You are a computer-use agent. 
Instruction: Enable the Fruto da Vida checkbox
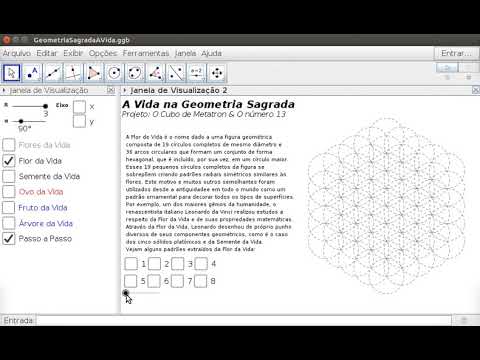pos(9,207)
